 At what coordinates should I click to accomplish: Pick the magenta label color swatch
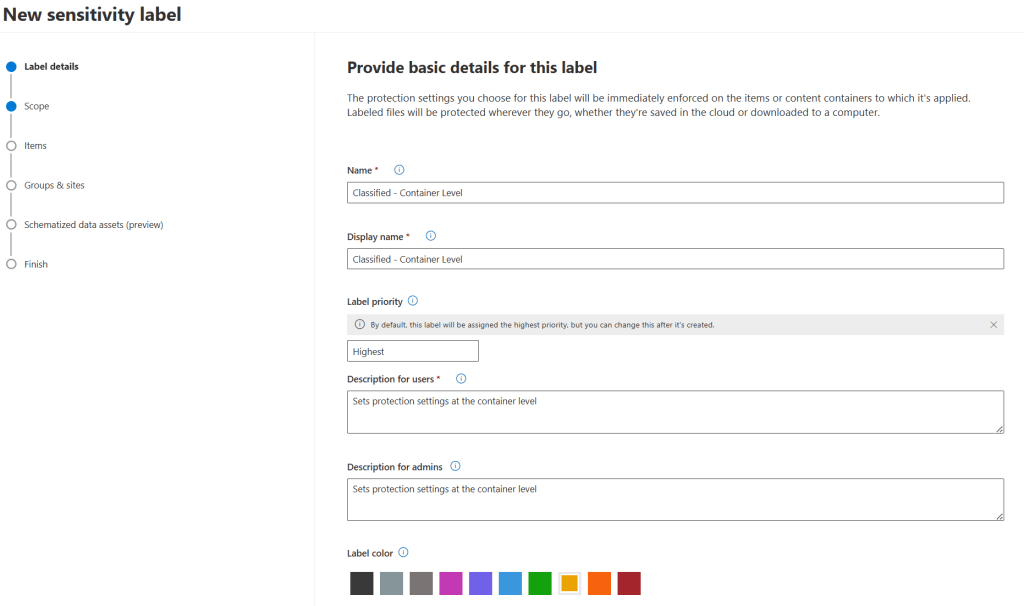(x=451, y=584)
